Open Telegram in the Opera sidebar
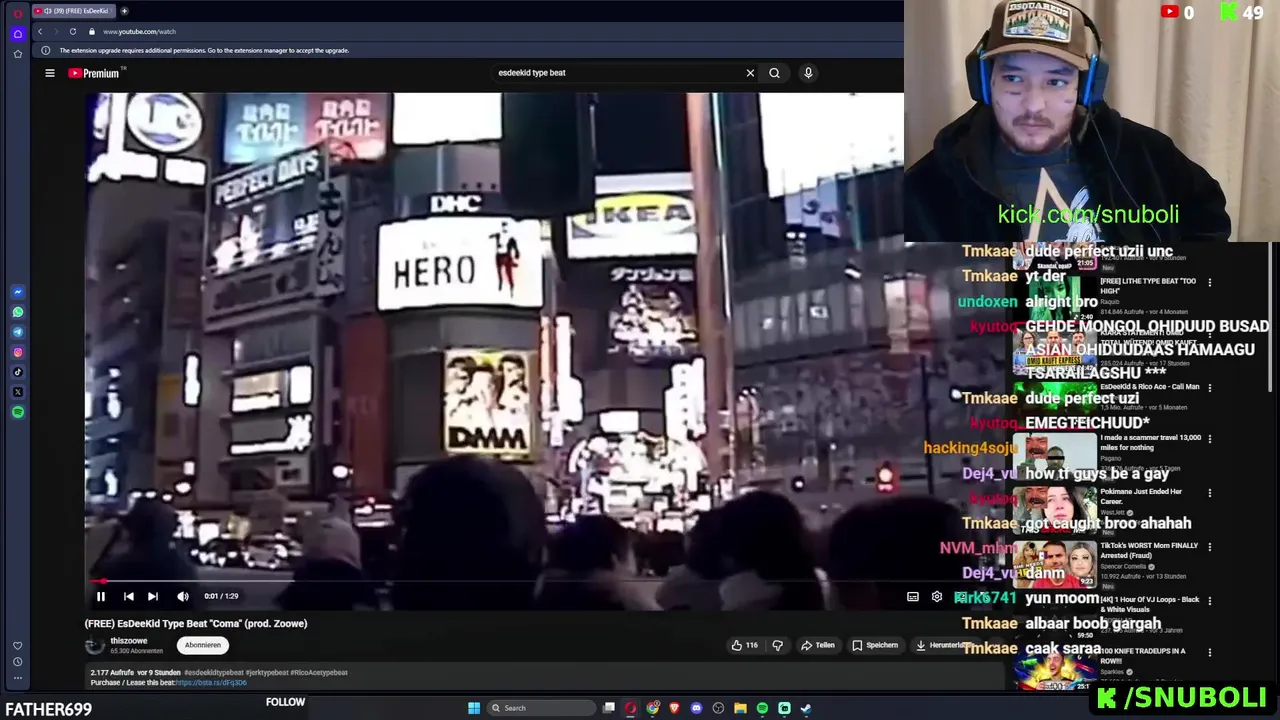 coord(18,332)
